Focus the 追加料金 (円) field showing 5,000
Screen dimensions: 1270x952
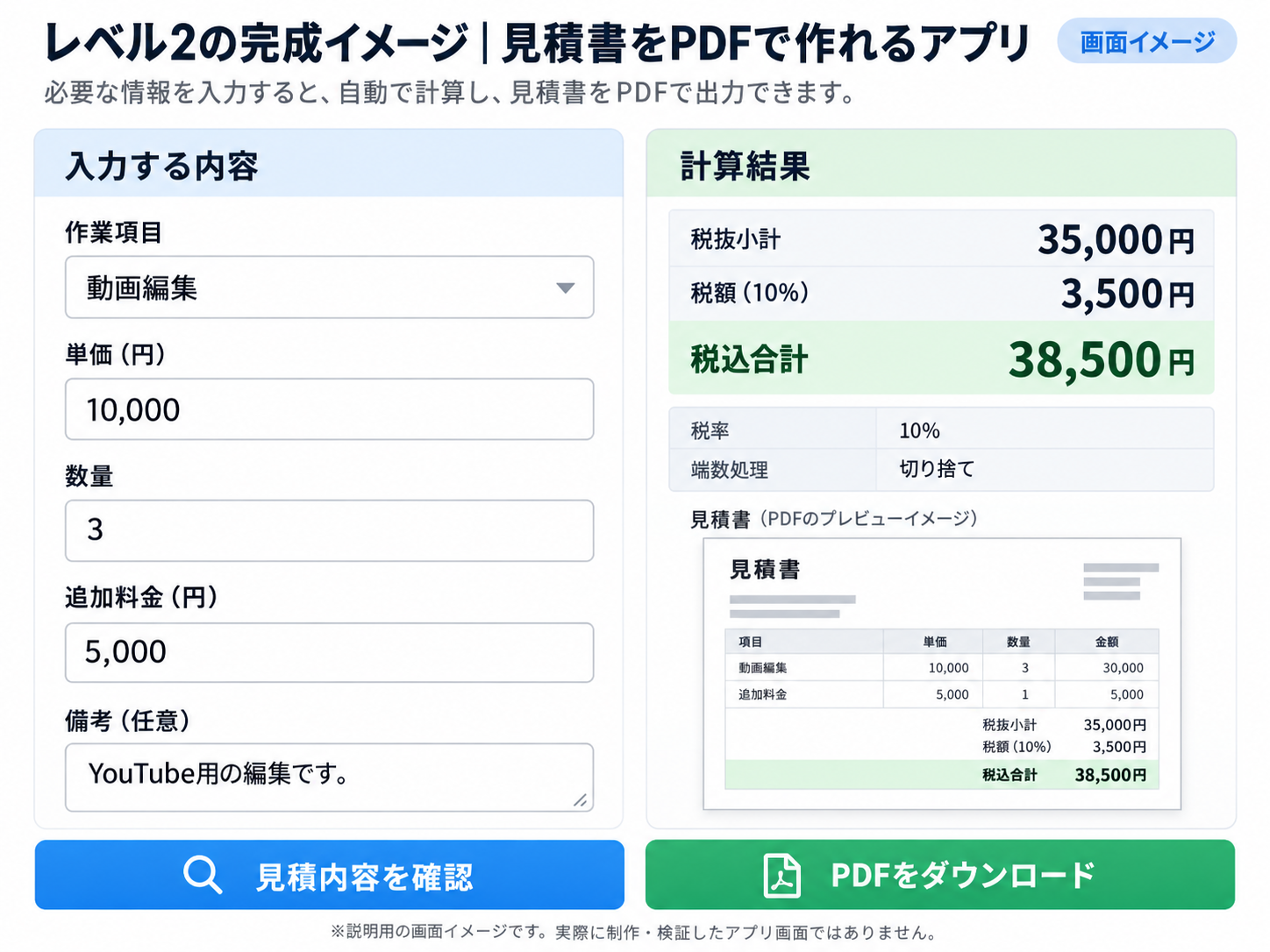329,652
